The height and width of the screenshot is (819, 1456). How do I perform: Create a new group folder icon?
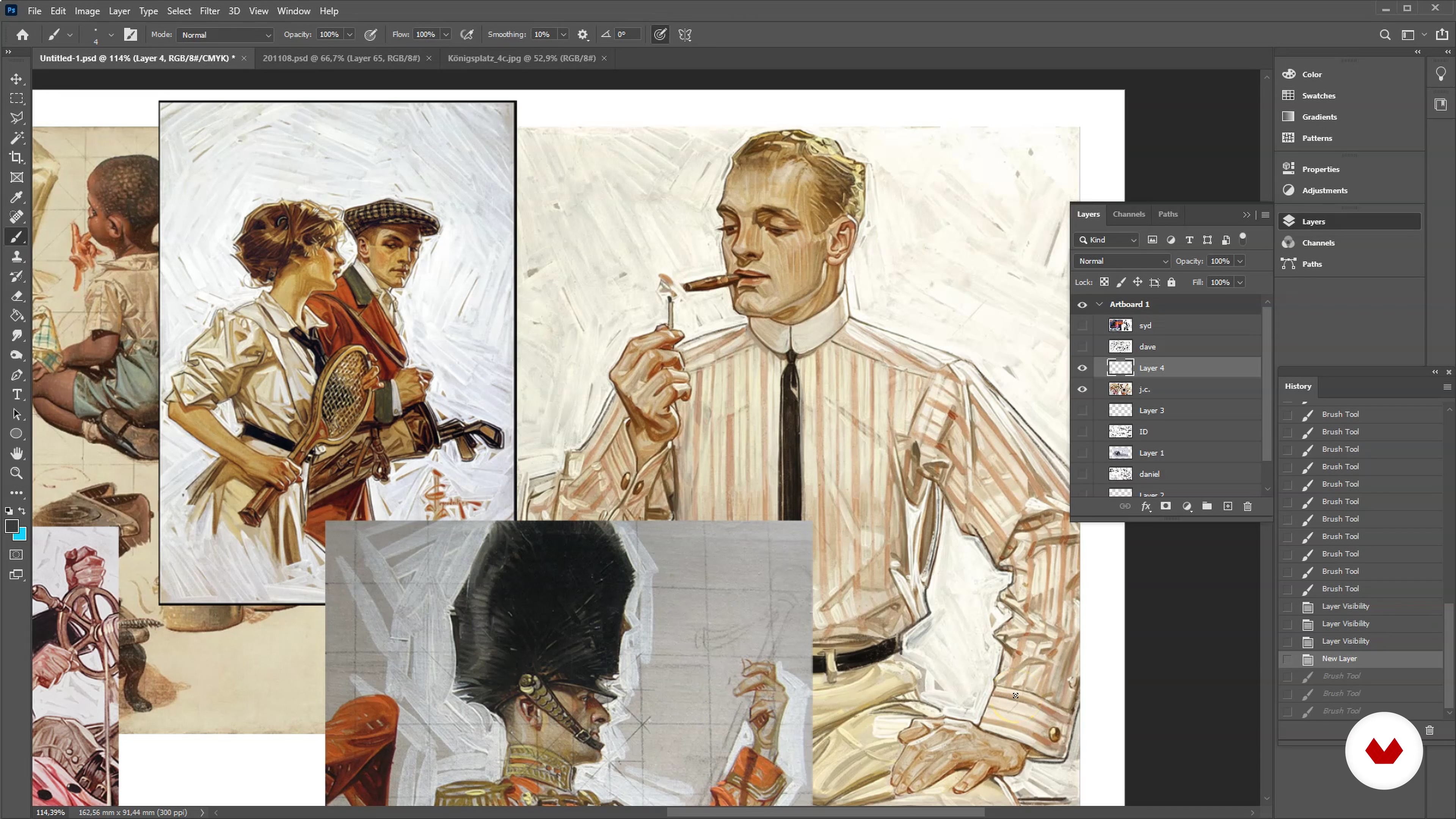[x=1207, y=507]
